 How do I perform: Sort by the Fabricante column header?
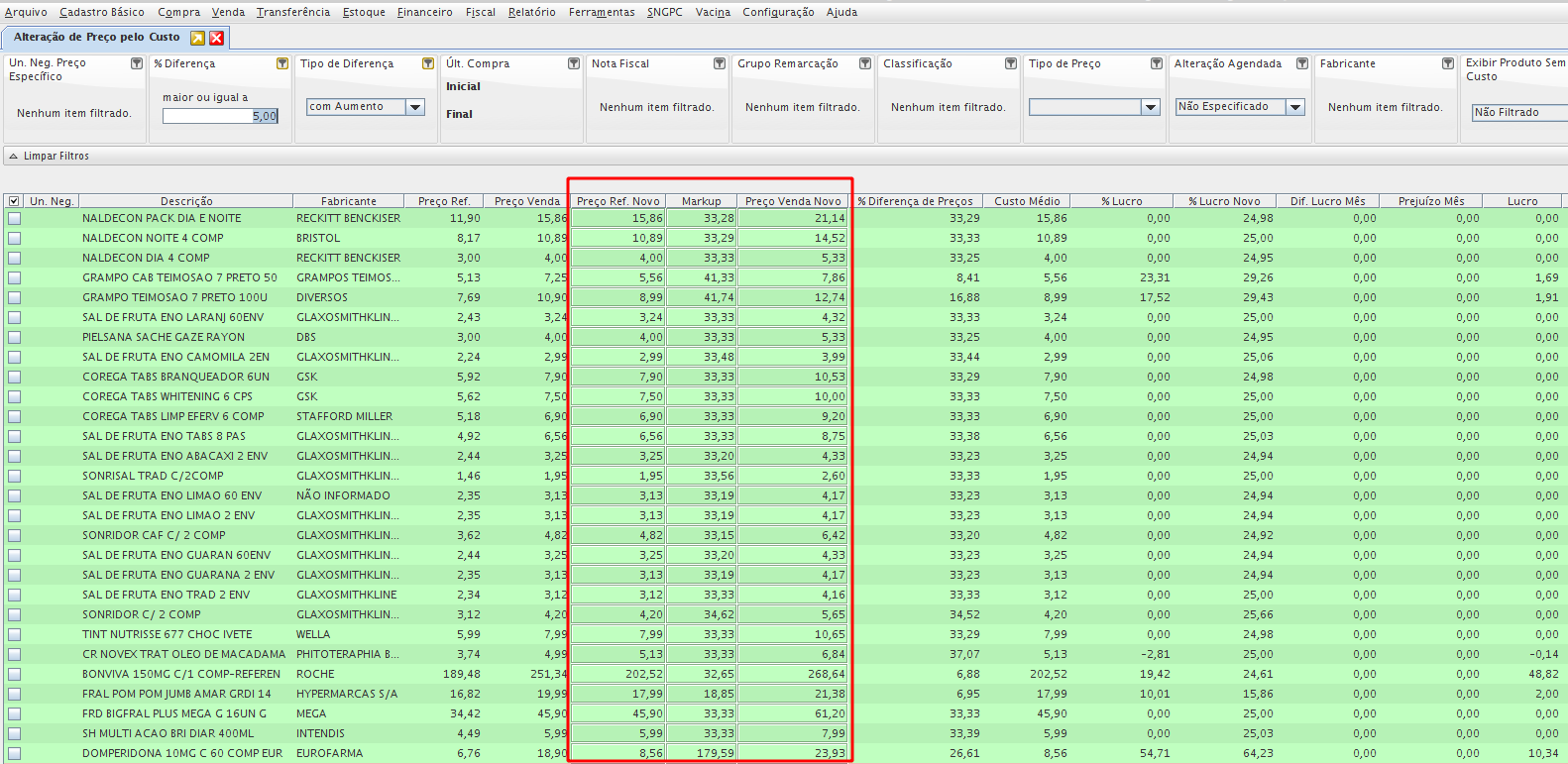(x=349, y=201)
